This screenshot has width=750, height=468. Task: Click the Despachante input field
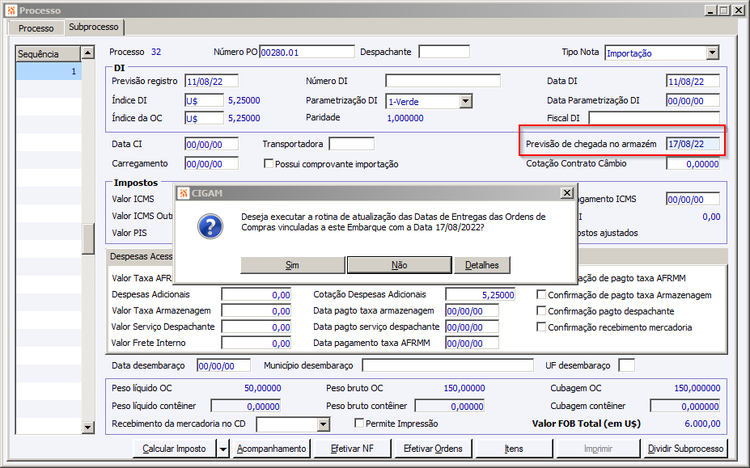(444, 52)
